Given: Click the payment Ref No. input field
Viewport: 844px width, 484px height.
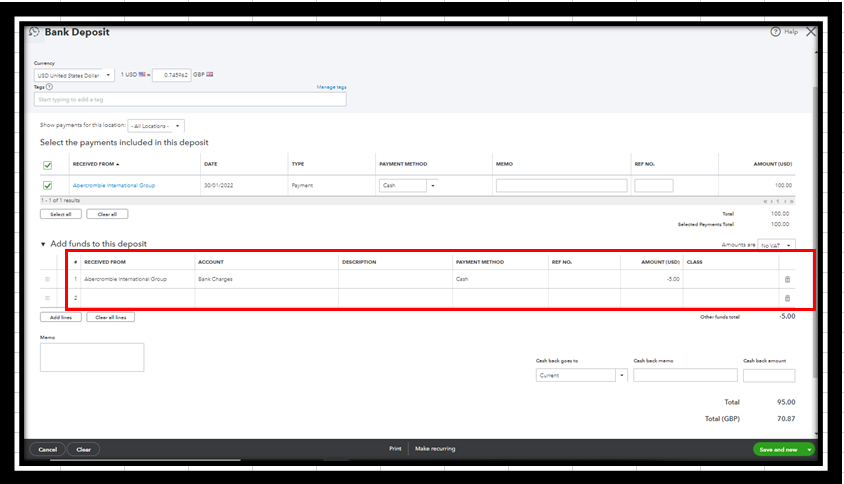Looking at the screenshot, I should point(653,185).
